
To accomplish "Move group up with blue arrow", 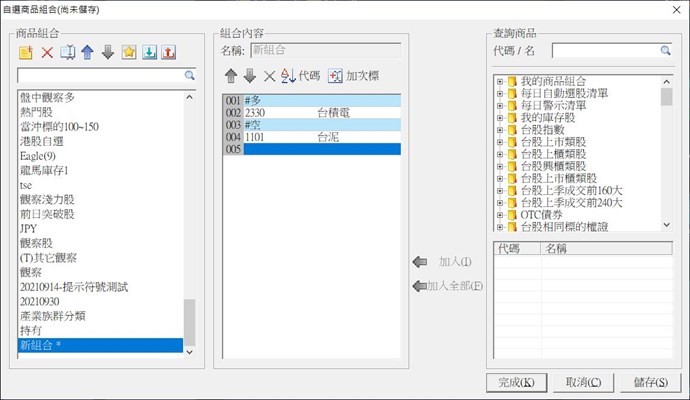I will click(87, 52).
